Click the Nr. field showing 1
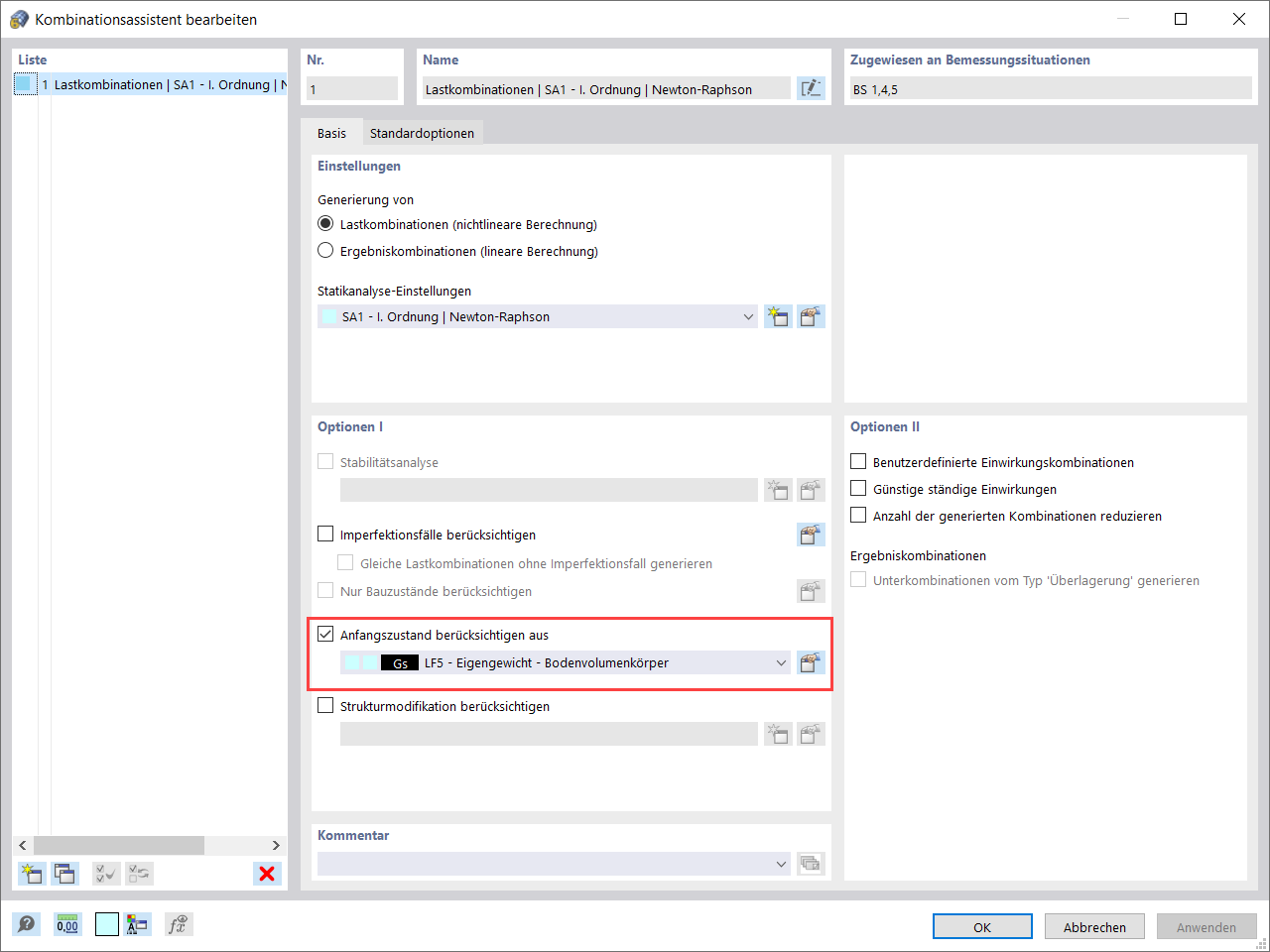The width and height of the screenshot is (1270, 952). (352, 89)
